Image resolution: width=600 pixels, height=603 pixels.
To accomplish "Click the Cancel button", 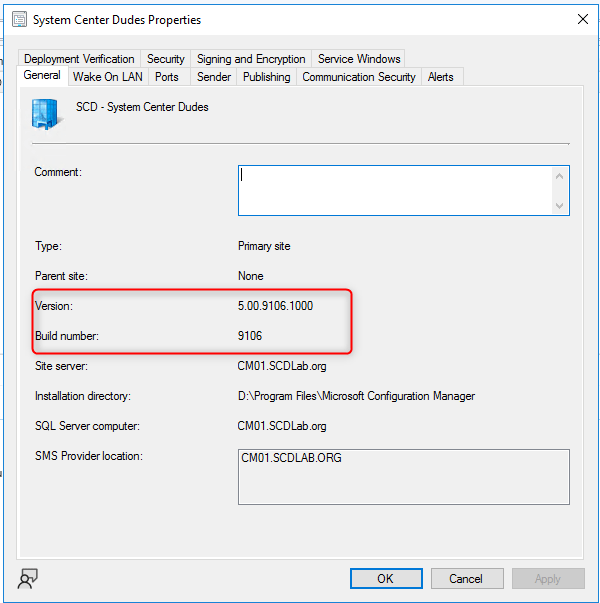I will pyautogui.click(x=467, y=578).
